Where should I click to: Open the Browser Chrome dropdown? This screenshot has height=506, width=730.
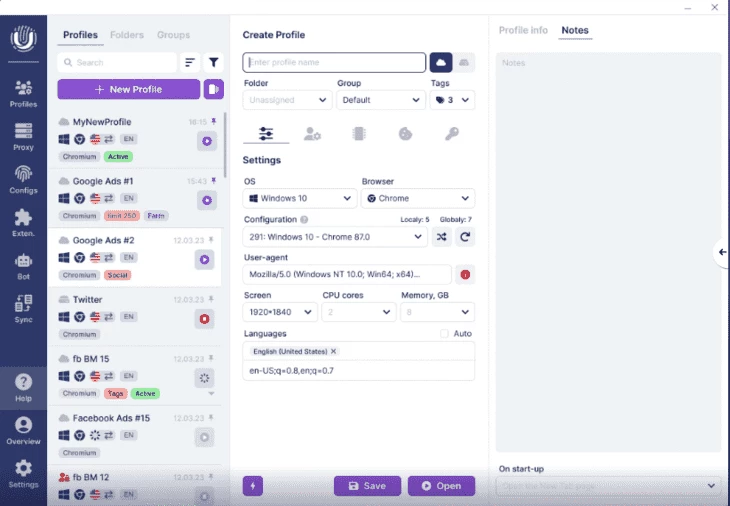click(x=417, y=198)
